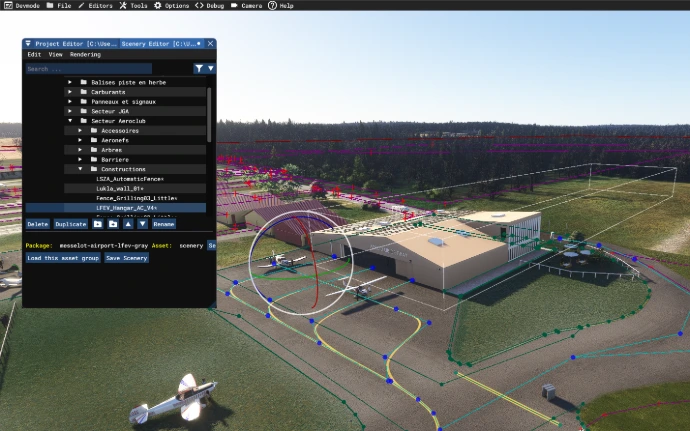Expand the Carburants folder
The width and height of the screenshot is (690, 431).
(x=70, y=92)
